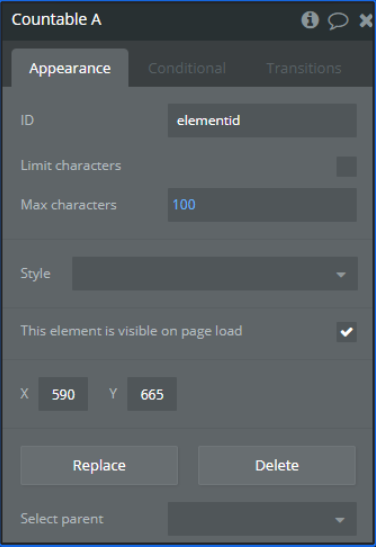Screen dimensions: 376x547
Task: Open the comment bubble icon
Action: [338, 20]
